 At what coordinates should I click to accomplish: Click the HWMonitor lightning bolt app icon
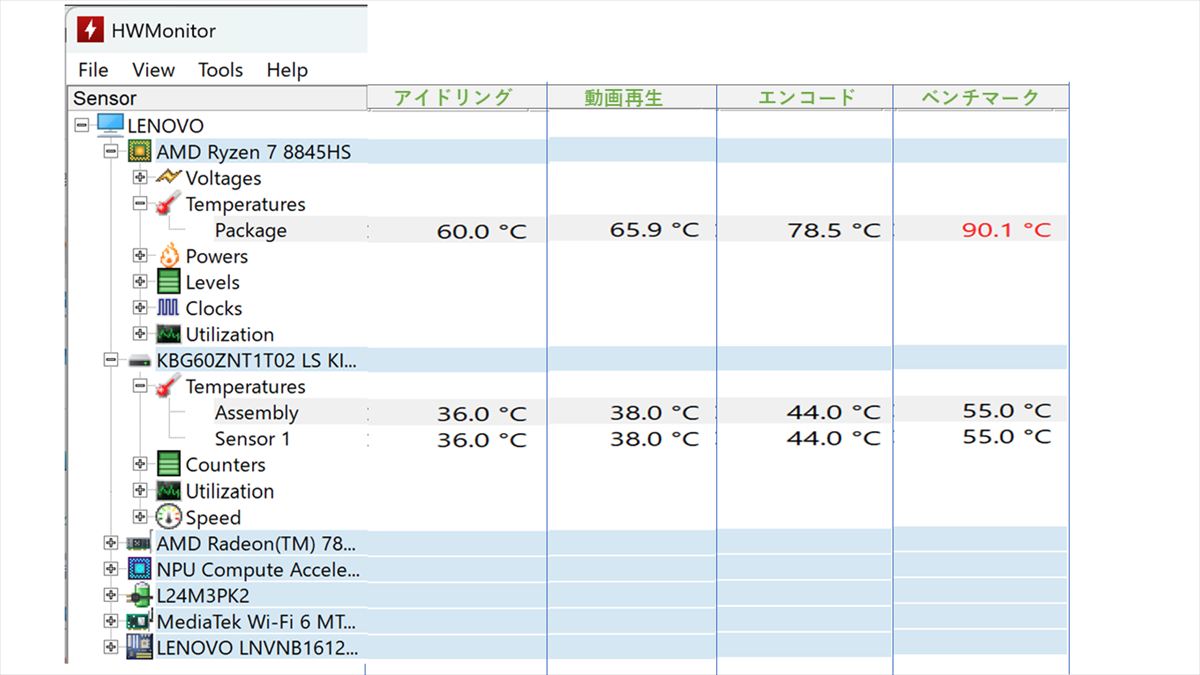point(91,29)
